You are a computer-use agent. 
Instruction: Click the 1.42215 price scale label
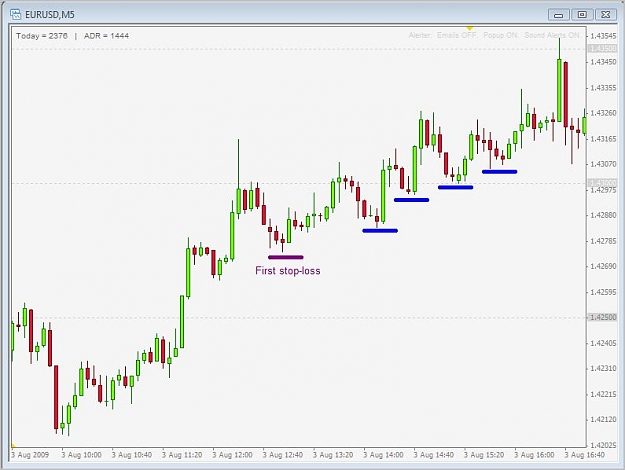click(x=603, y=394)
